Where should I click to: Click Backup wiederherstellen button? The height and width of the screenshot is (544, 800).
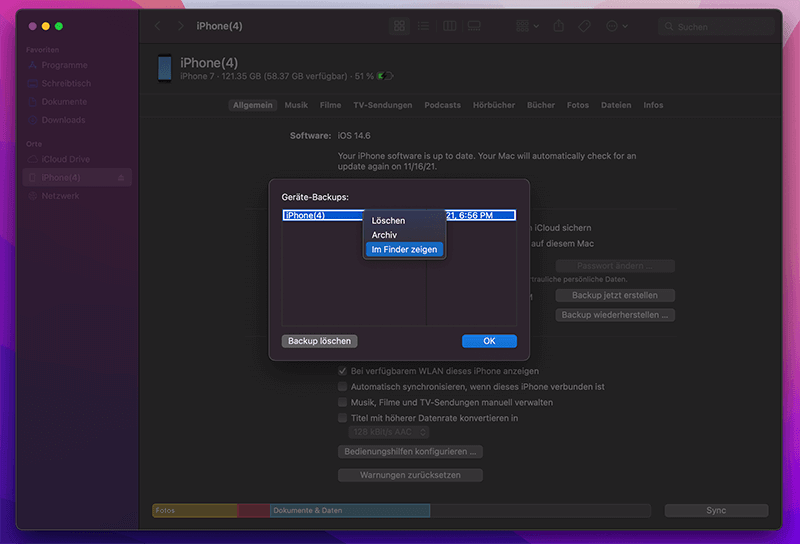point(615,315)
